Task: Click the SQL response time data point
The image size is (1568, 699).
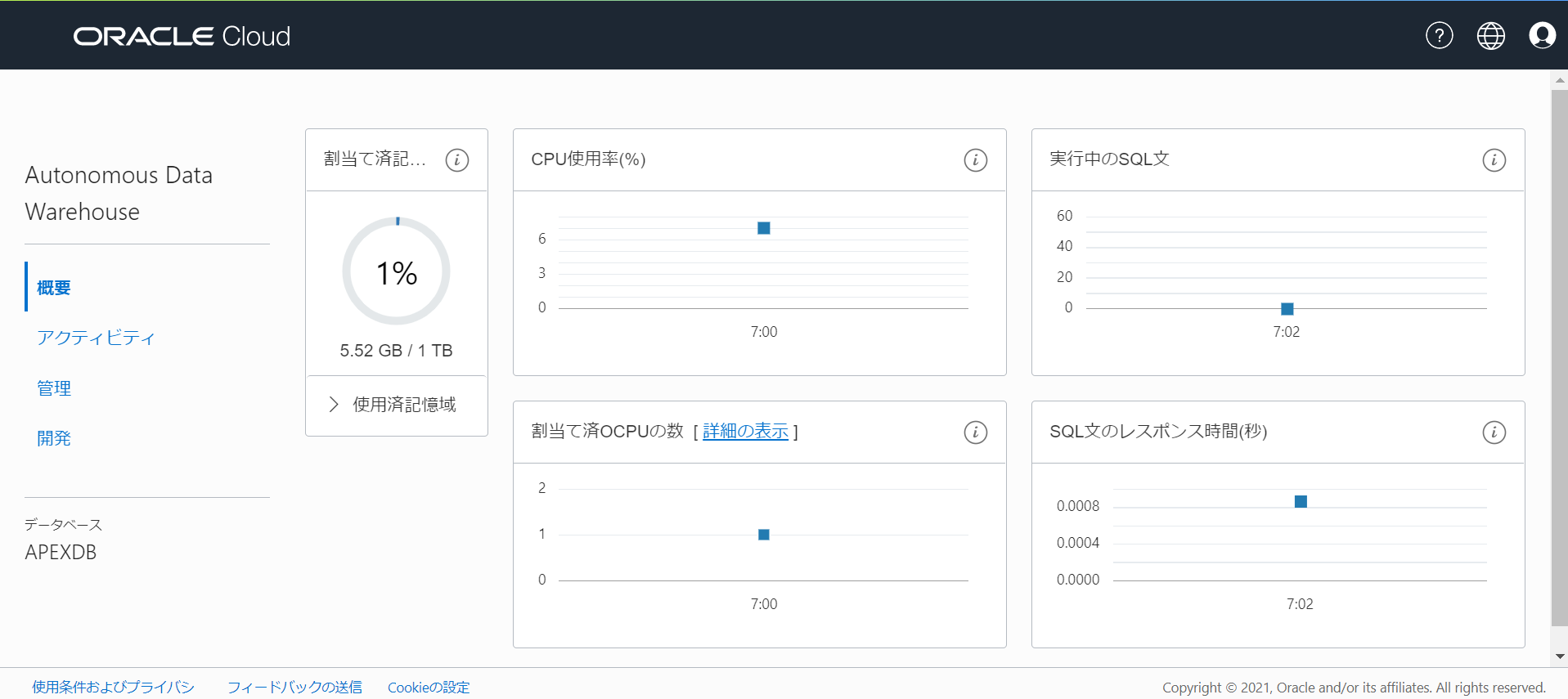Action: click(1301, 501)
